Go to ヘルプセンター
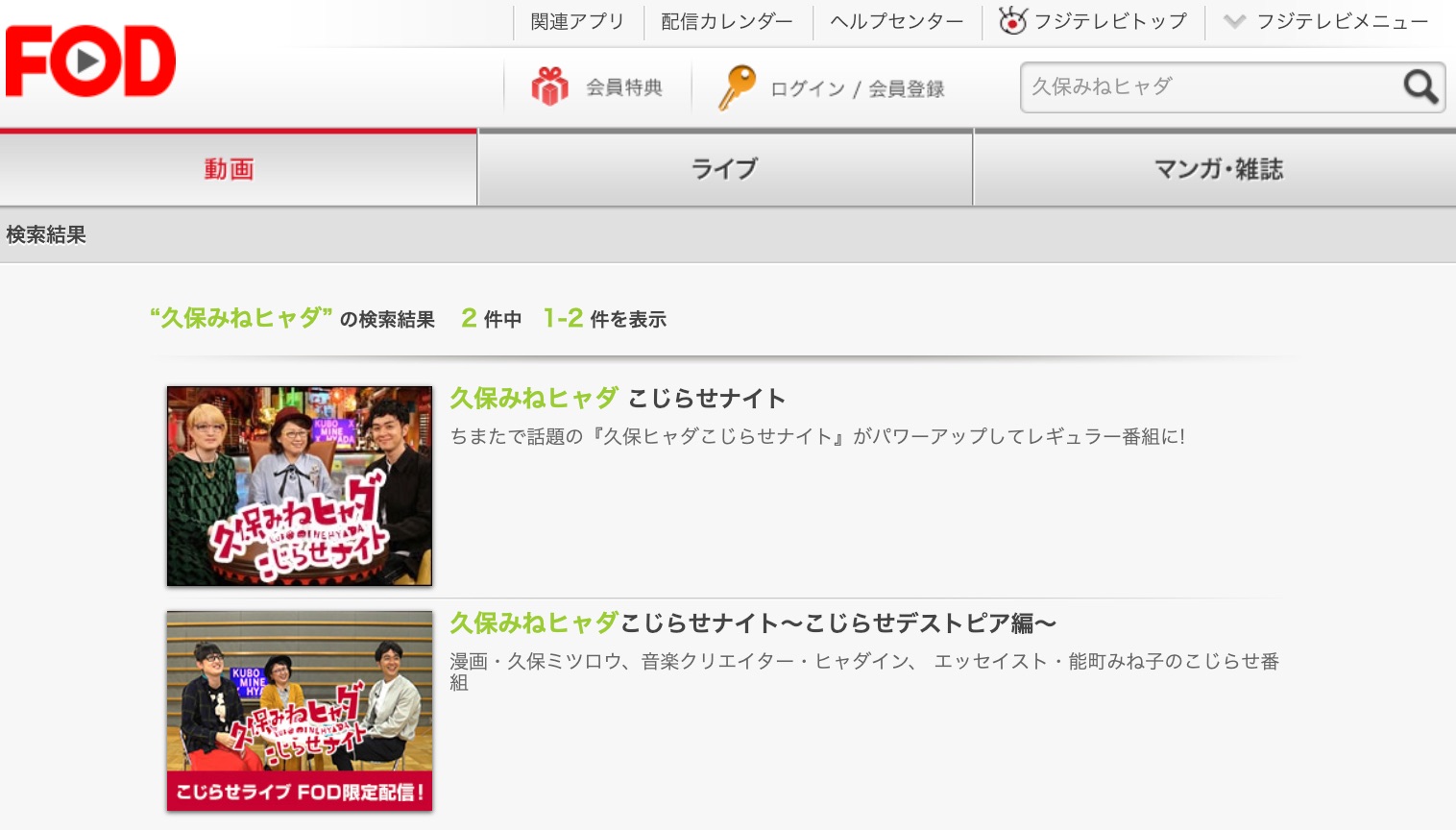 click(x=896, y=21)
